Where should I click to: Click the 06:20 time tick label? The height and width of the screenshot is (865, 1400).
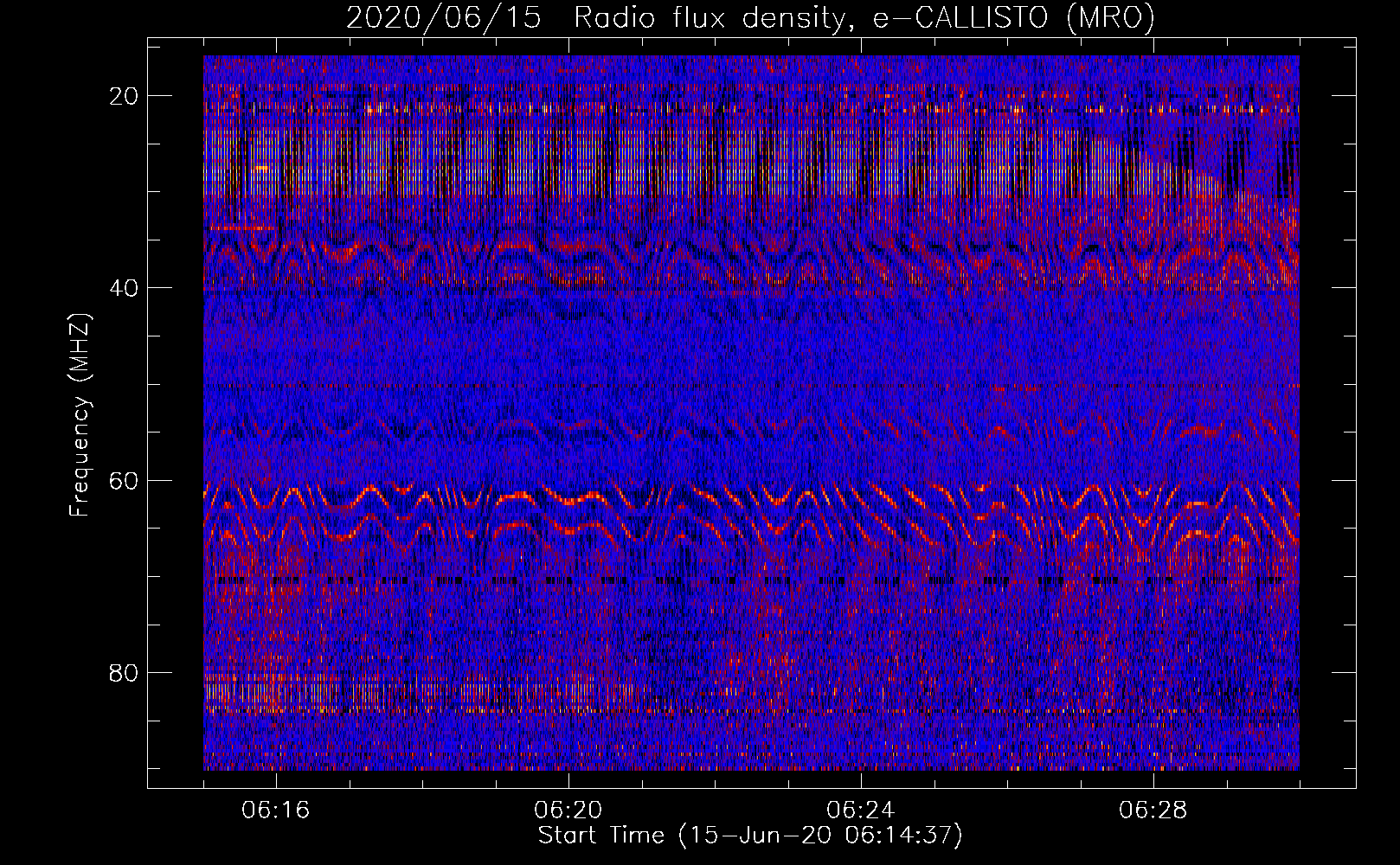pyautogui.click(x=568, y=811)
